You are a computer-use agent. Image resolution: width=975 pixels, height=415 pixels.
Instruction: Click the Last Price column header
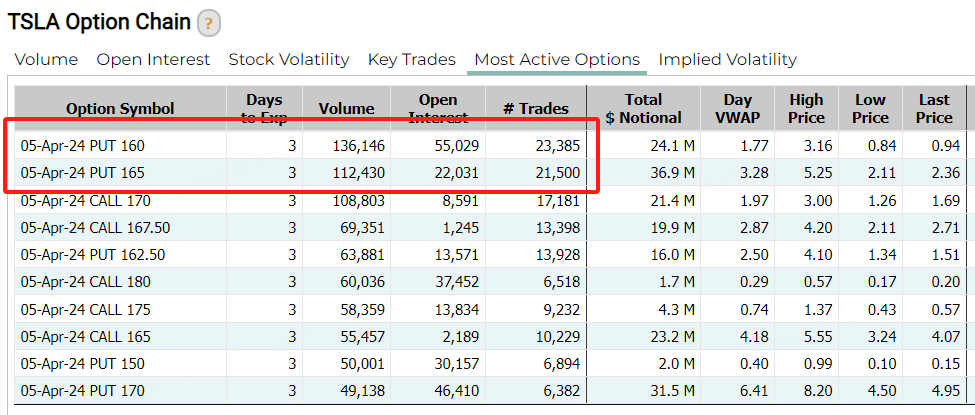click(x=935, y=109)
